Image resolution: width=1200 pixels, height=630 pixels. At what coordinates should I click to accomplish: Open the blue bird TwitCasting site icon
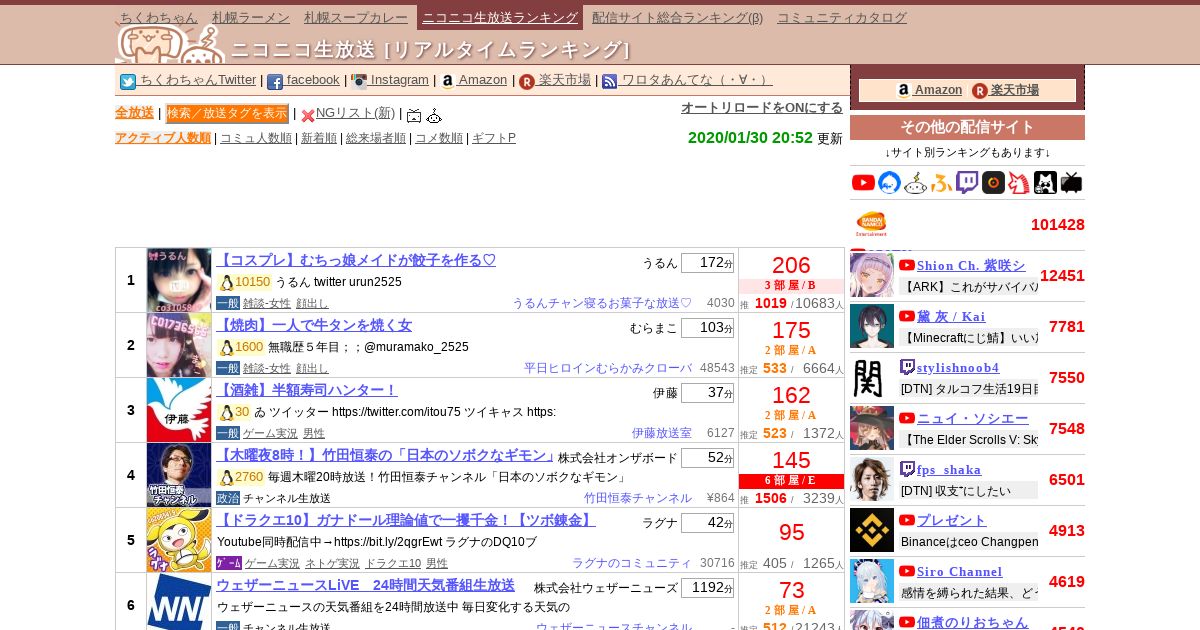pos(889,182)
